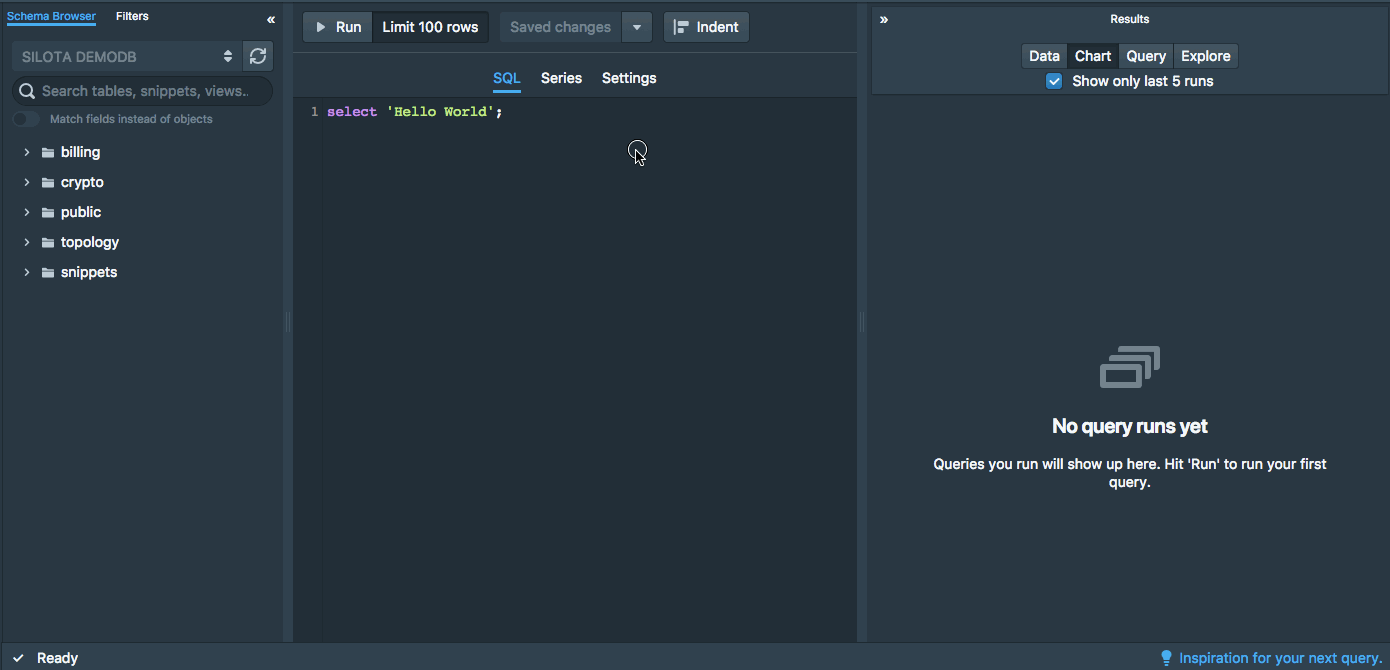Switch Results view to Explore
1390x670 pixels.
(x=1205, y=56)
